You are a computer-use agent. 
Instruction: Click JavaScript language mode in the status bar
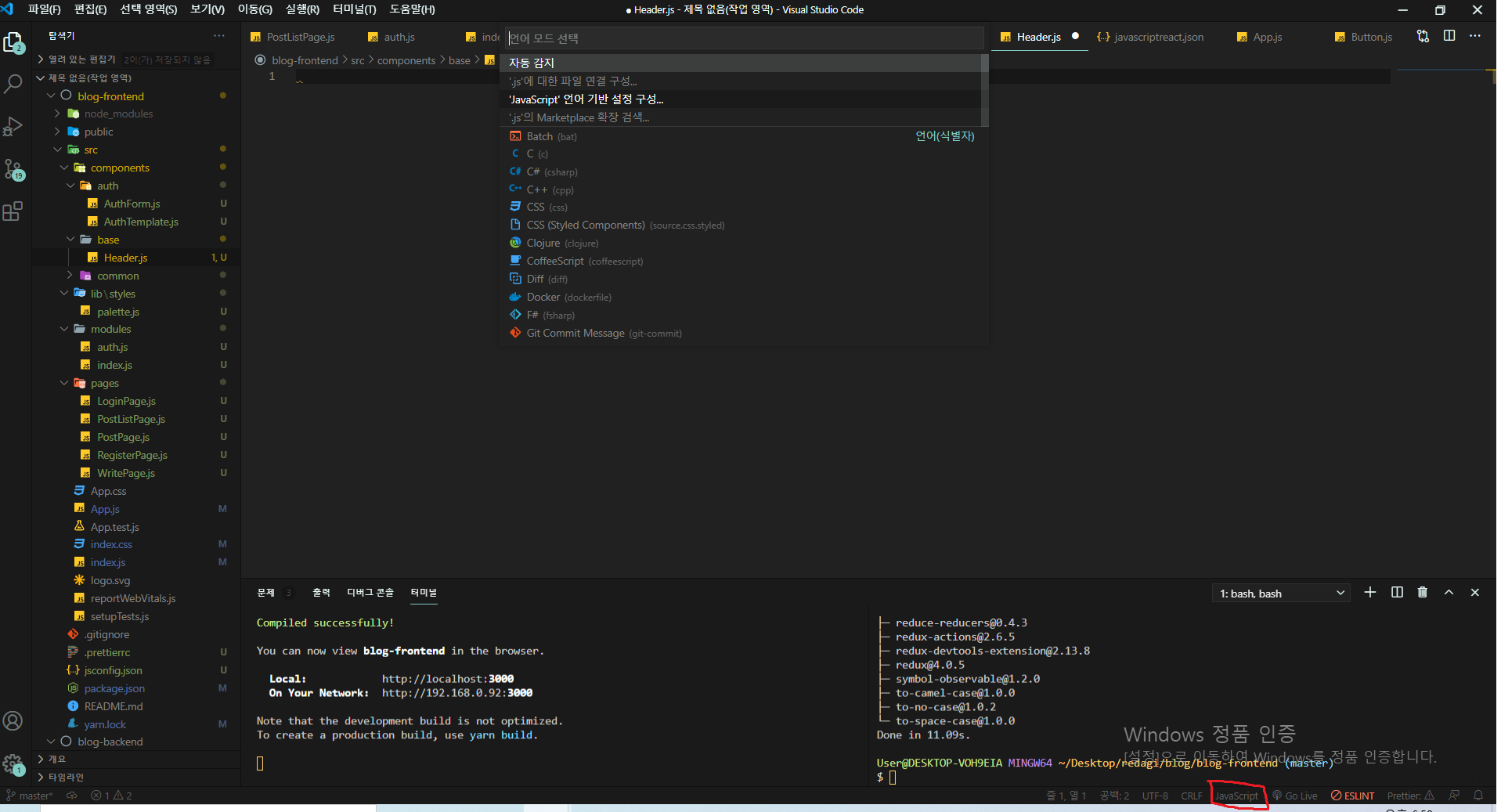[x=1236, y=796]
